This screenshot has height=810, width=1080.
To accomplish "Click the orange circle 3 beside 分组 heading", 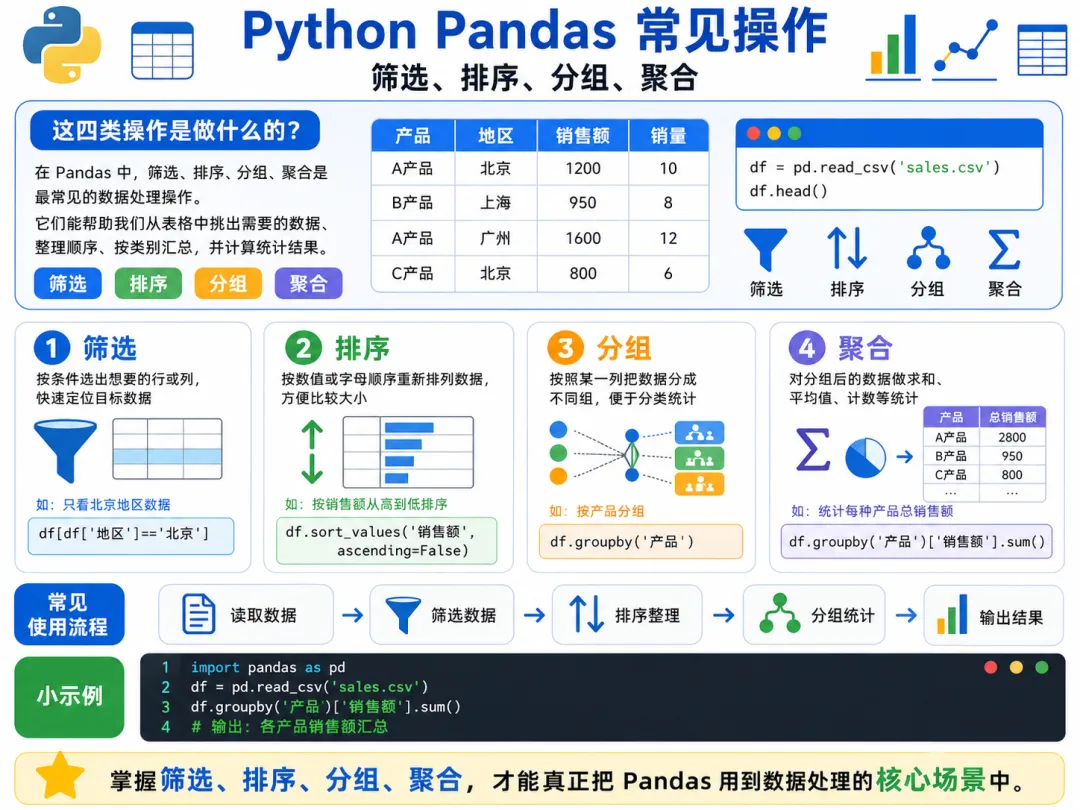I will [565, 348].
